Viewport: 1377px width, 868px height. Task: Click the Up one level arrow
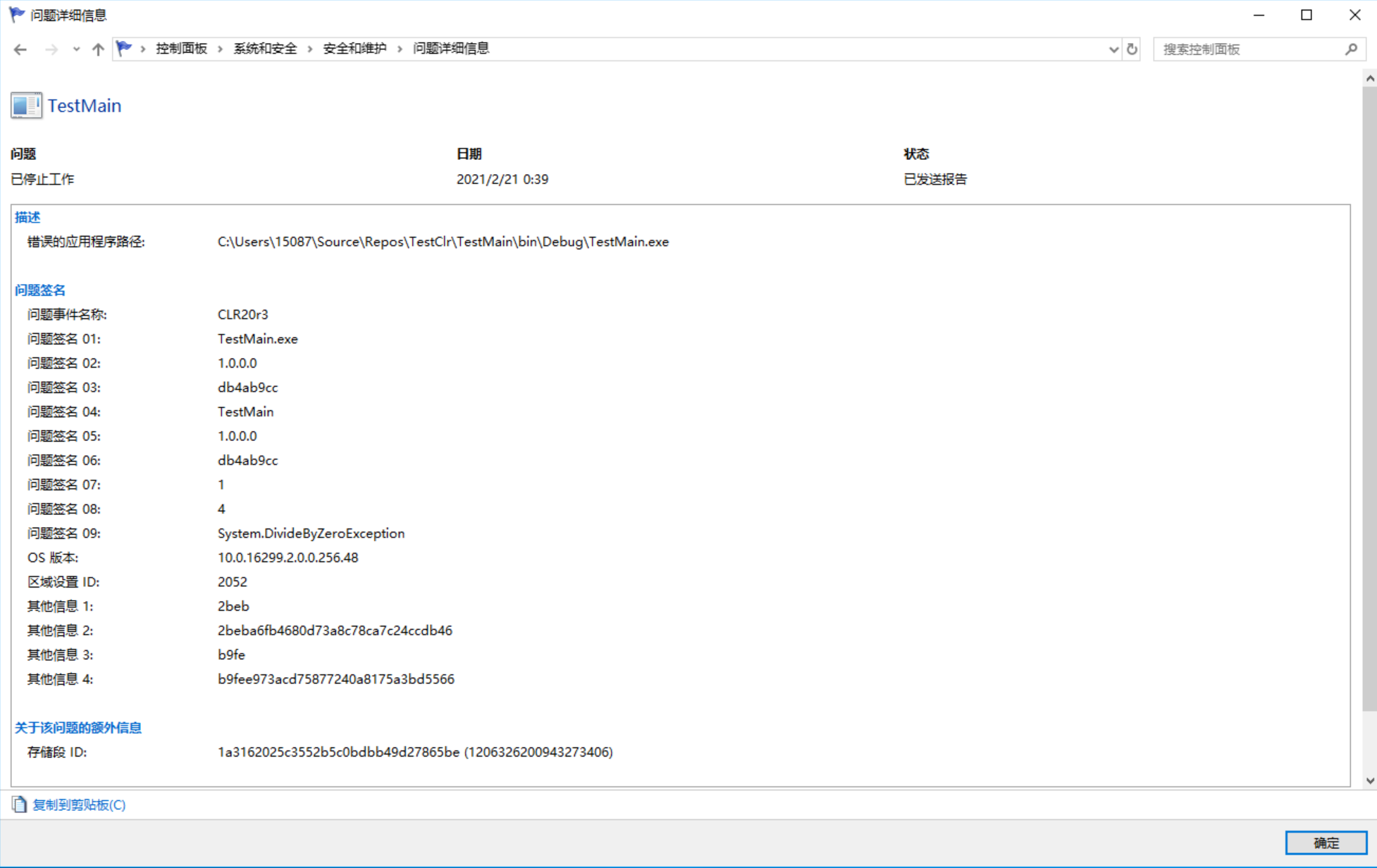click(98, 49)
